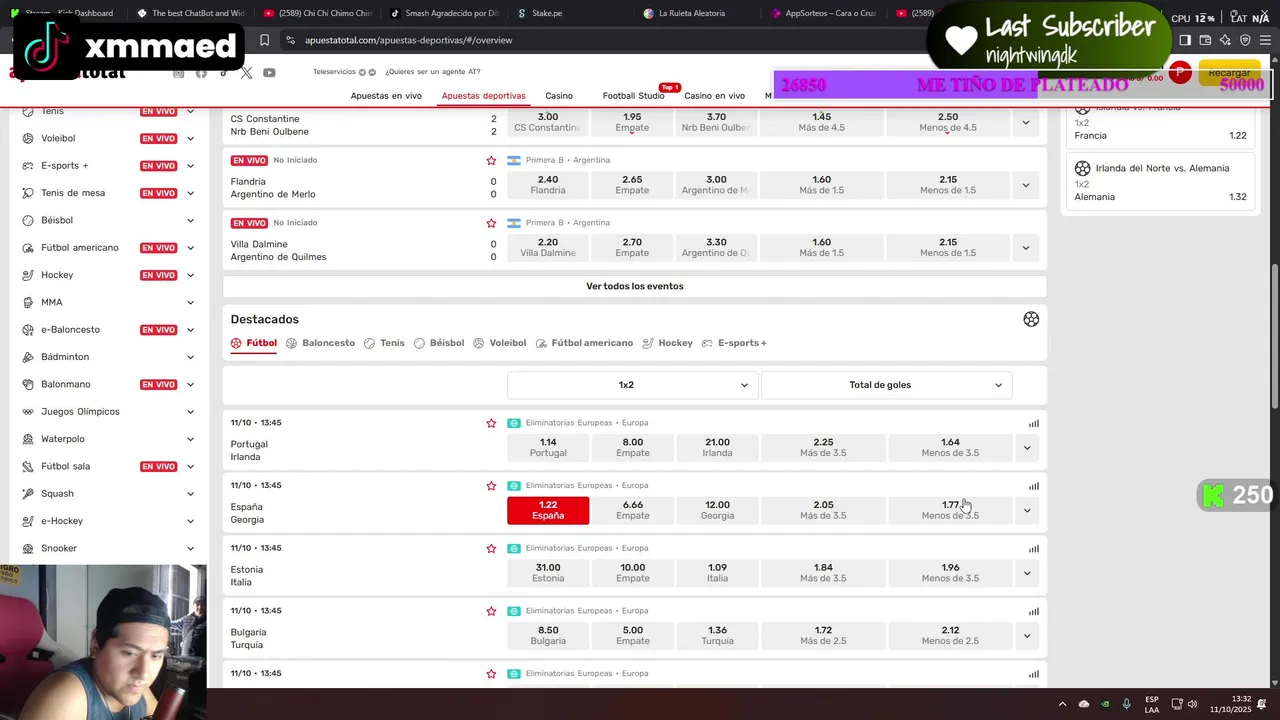This screenshot has width=1280, height=720.
Task: Click the E-sports + sidebar icon
Action: tap(28, 166)
